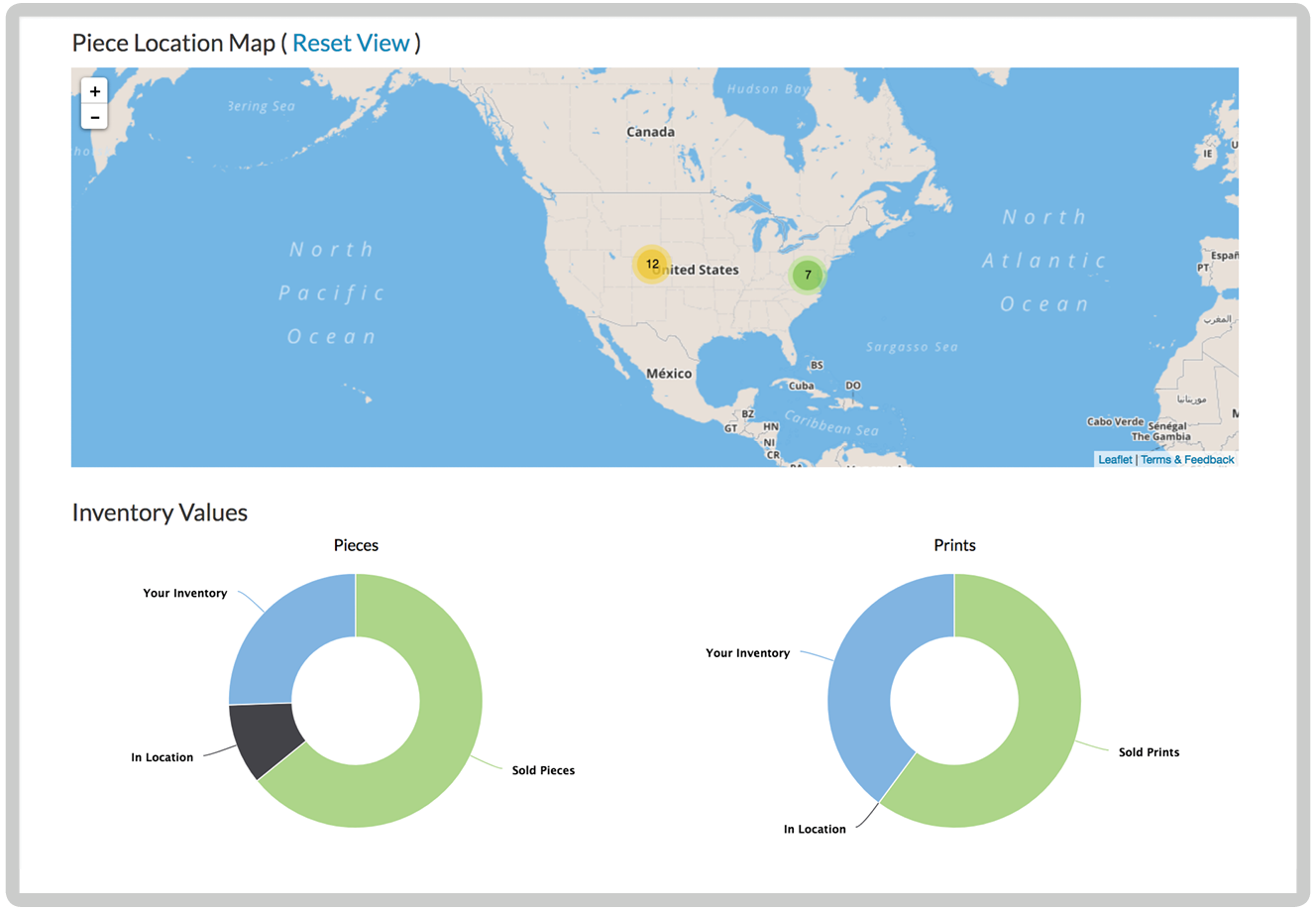Click the Pieces chart title
The width and height of the screenshot is (1316, 911).
[x=355, y=545]
